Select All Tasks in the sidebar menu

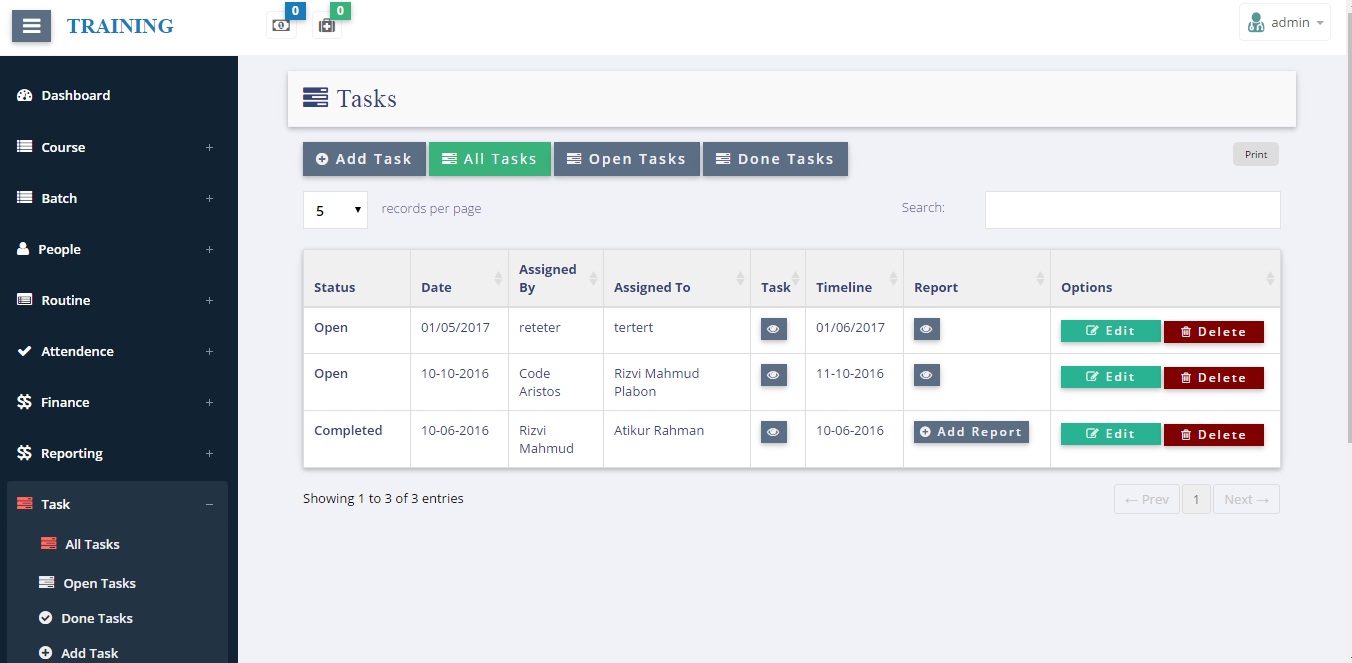[93, 544]
